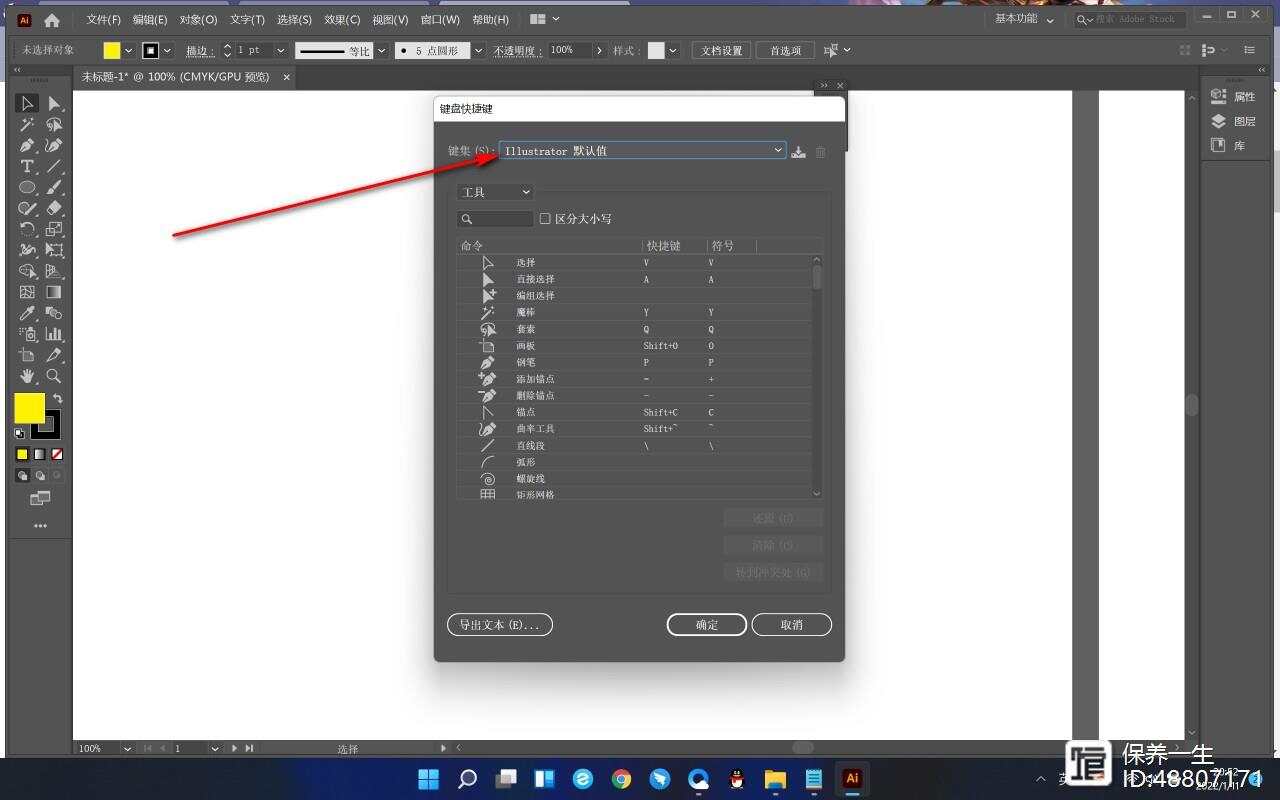The image size is (1280, 800).
Task: Open 首选项 from the control bar
Action: (x=785, y=50)
